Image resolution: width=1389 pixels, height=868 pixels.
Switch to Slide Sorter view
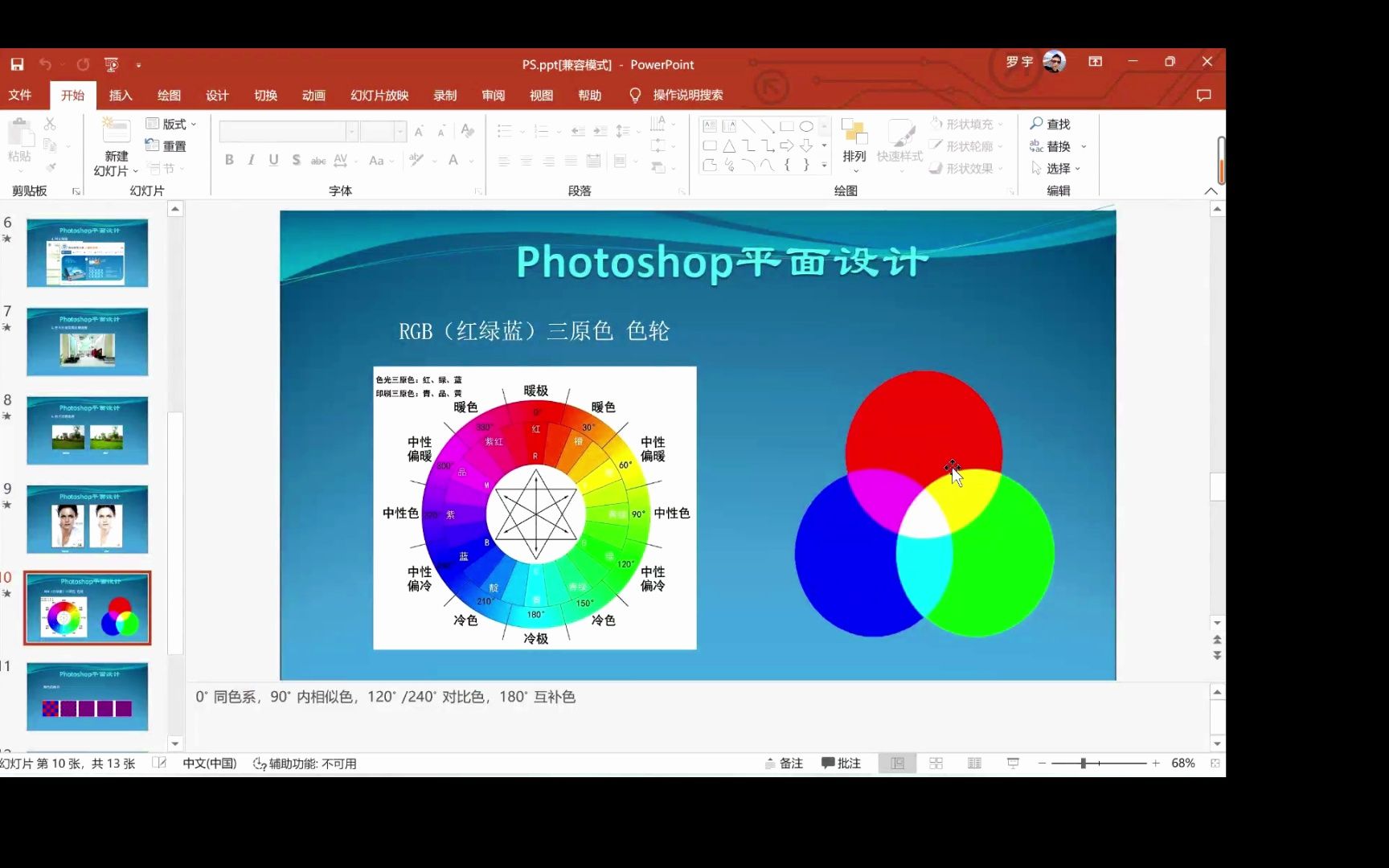pos(936,764)
